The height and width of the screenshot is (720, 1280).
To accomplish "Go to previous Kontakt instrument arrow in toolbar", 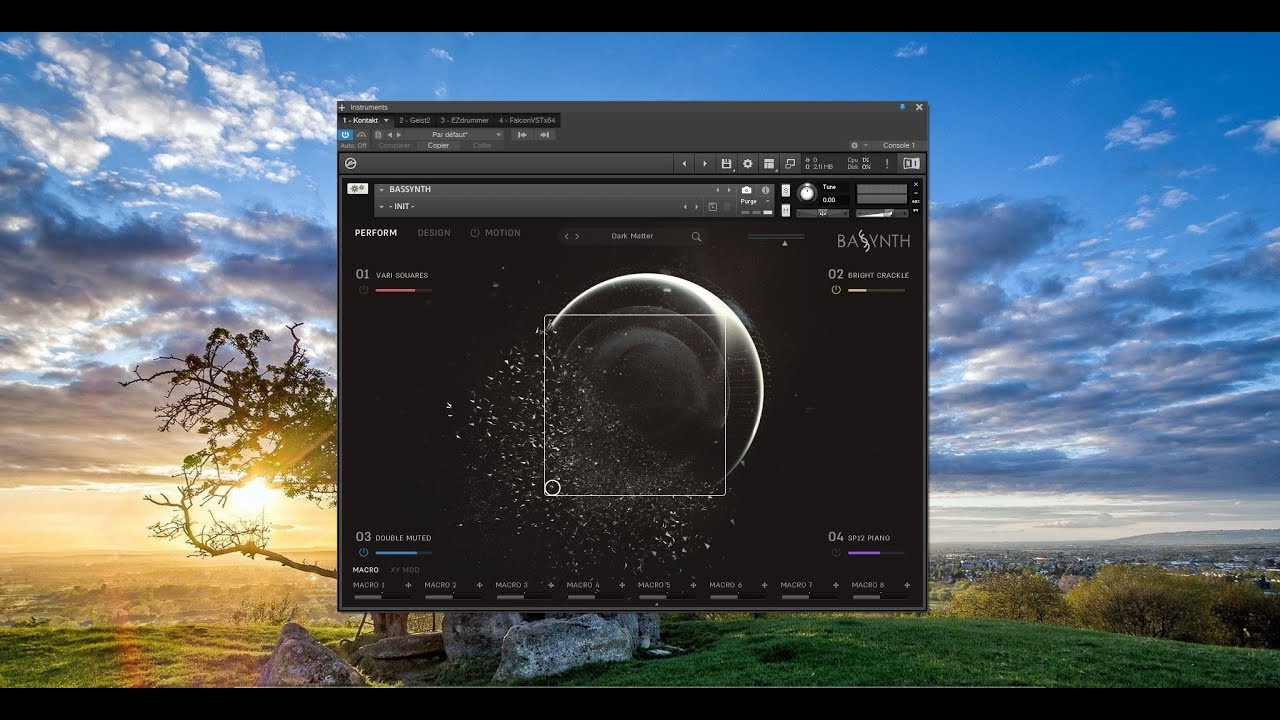I will point(684,163).
